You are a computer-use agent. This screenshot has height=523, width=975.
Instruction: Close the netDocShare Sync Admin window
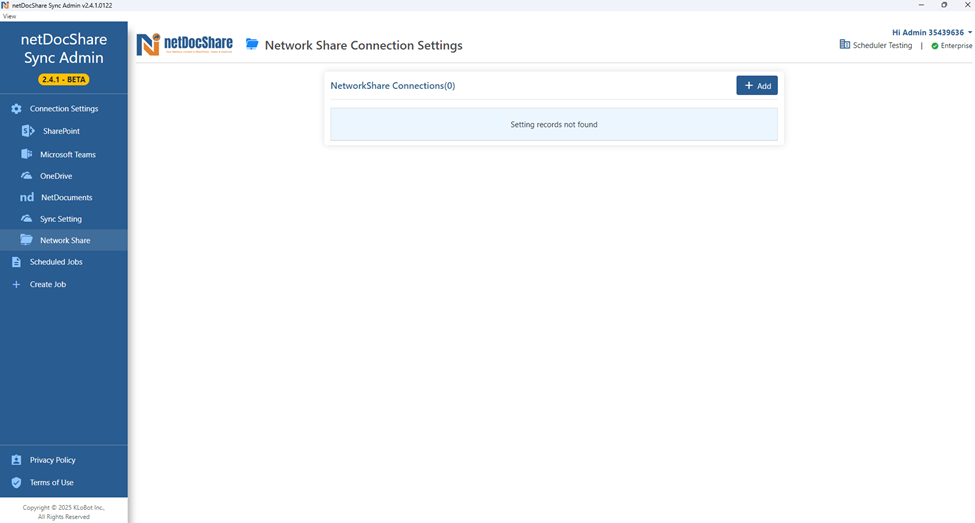coord(967,5)
